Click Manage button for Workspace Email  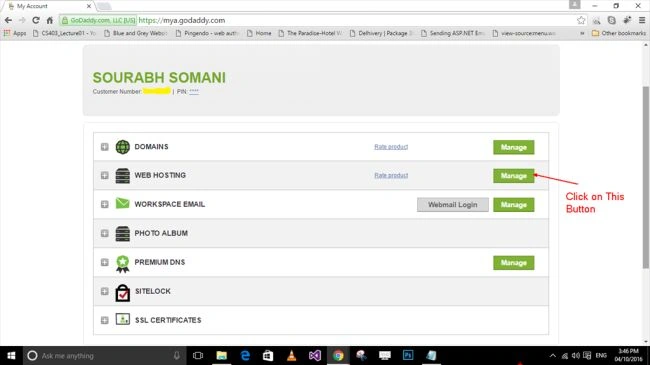(x=514, y=205)
